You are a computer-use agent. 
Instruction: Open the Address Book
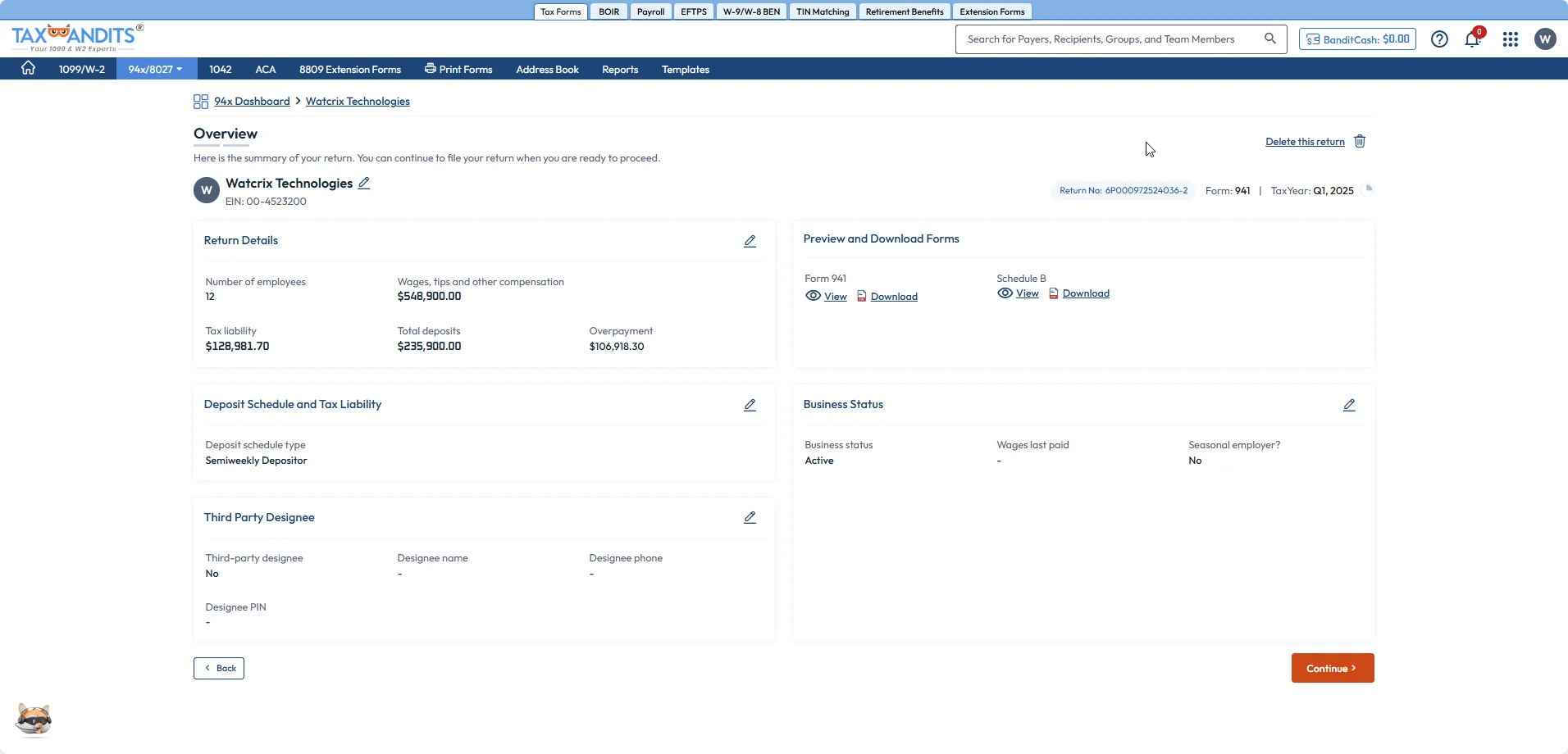(548, 69)
